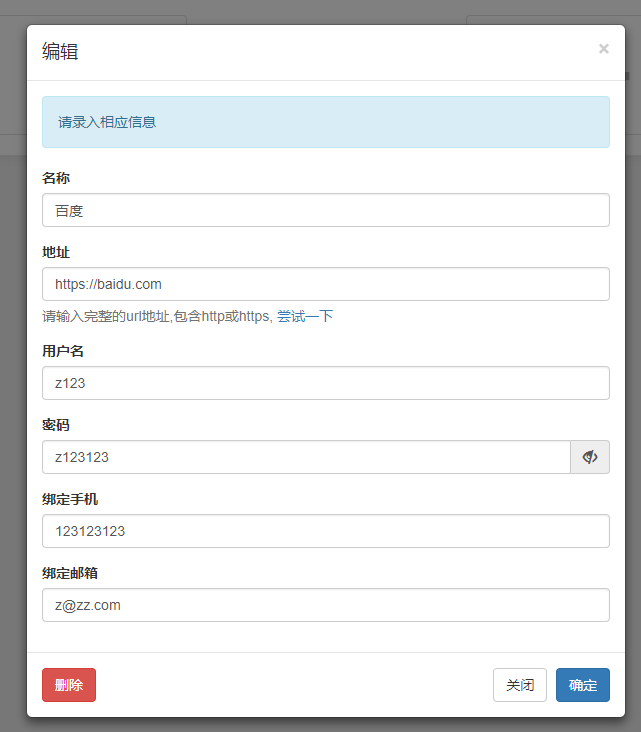Image resolution: width=641 pixels, height=732 pixels.
Task: Click the 编辑 dialog title
Action: click(60, 52)
